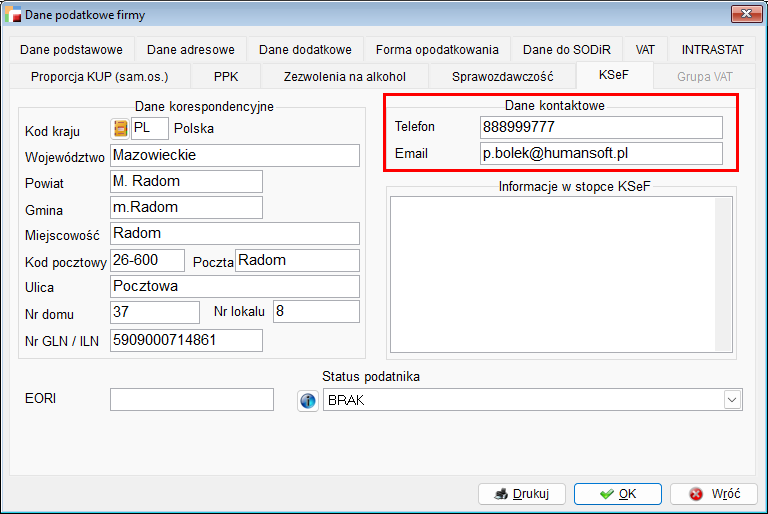This screenshot has height=514, width=768.
Task: Switch to the PPK tab
Action: pos(226,75)
